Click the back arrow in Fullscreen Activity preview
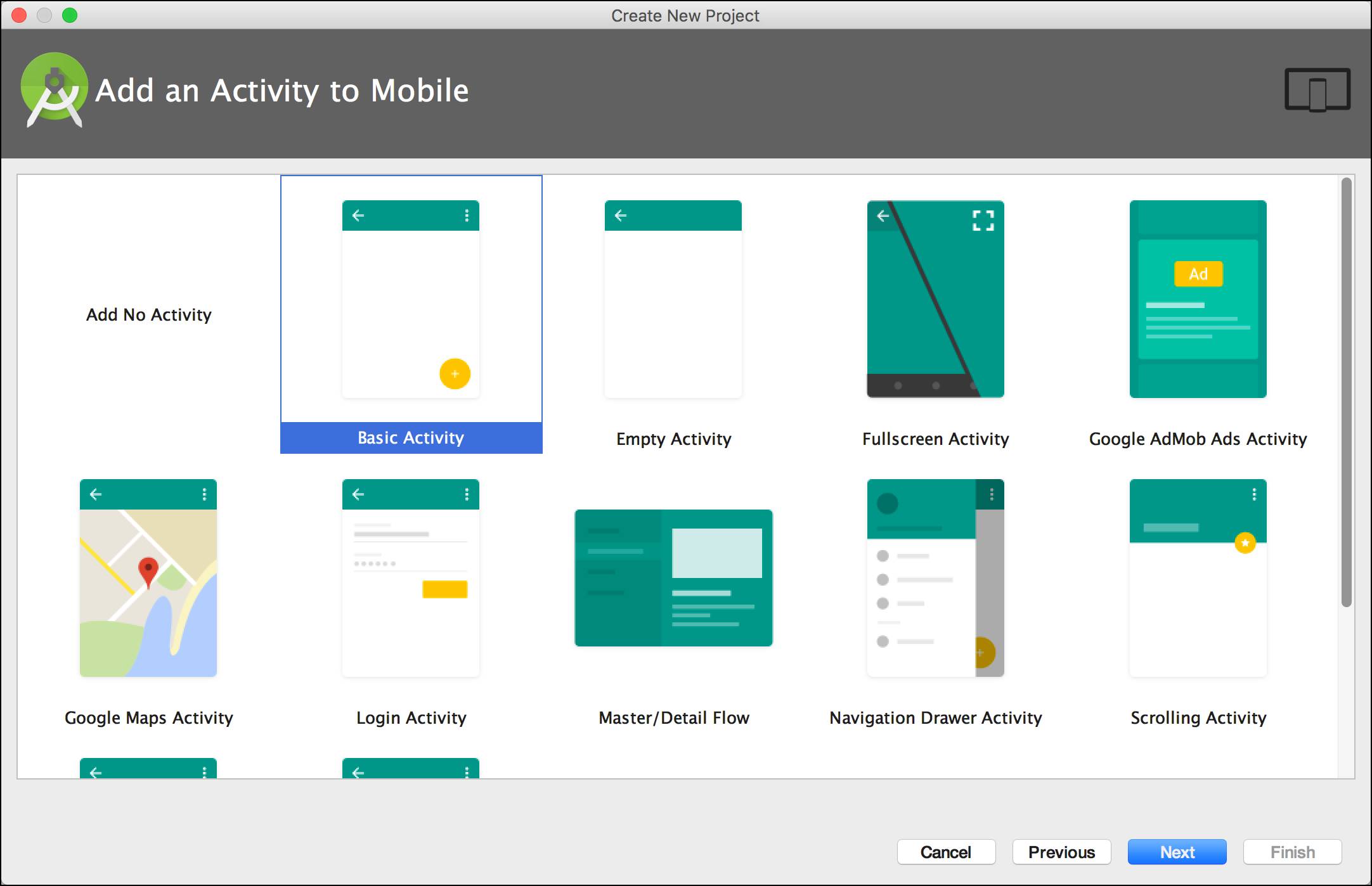This screenshot has width=1372, height=886. (883, 215)
